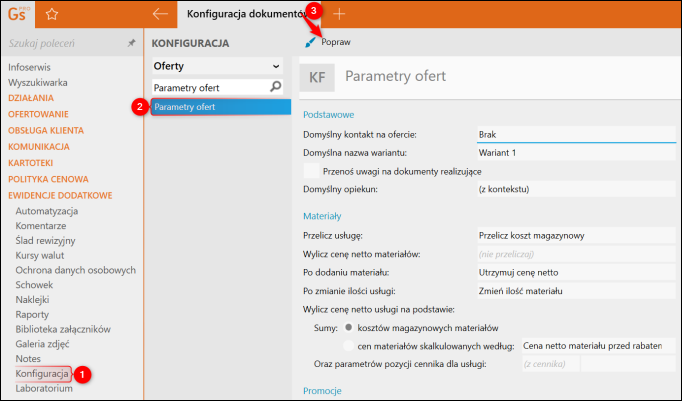The image size is (682, 401).
Task: Open the (z cennika) parameter field
Action: click(x=551, y=364)
